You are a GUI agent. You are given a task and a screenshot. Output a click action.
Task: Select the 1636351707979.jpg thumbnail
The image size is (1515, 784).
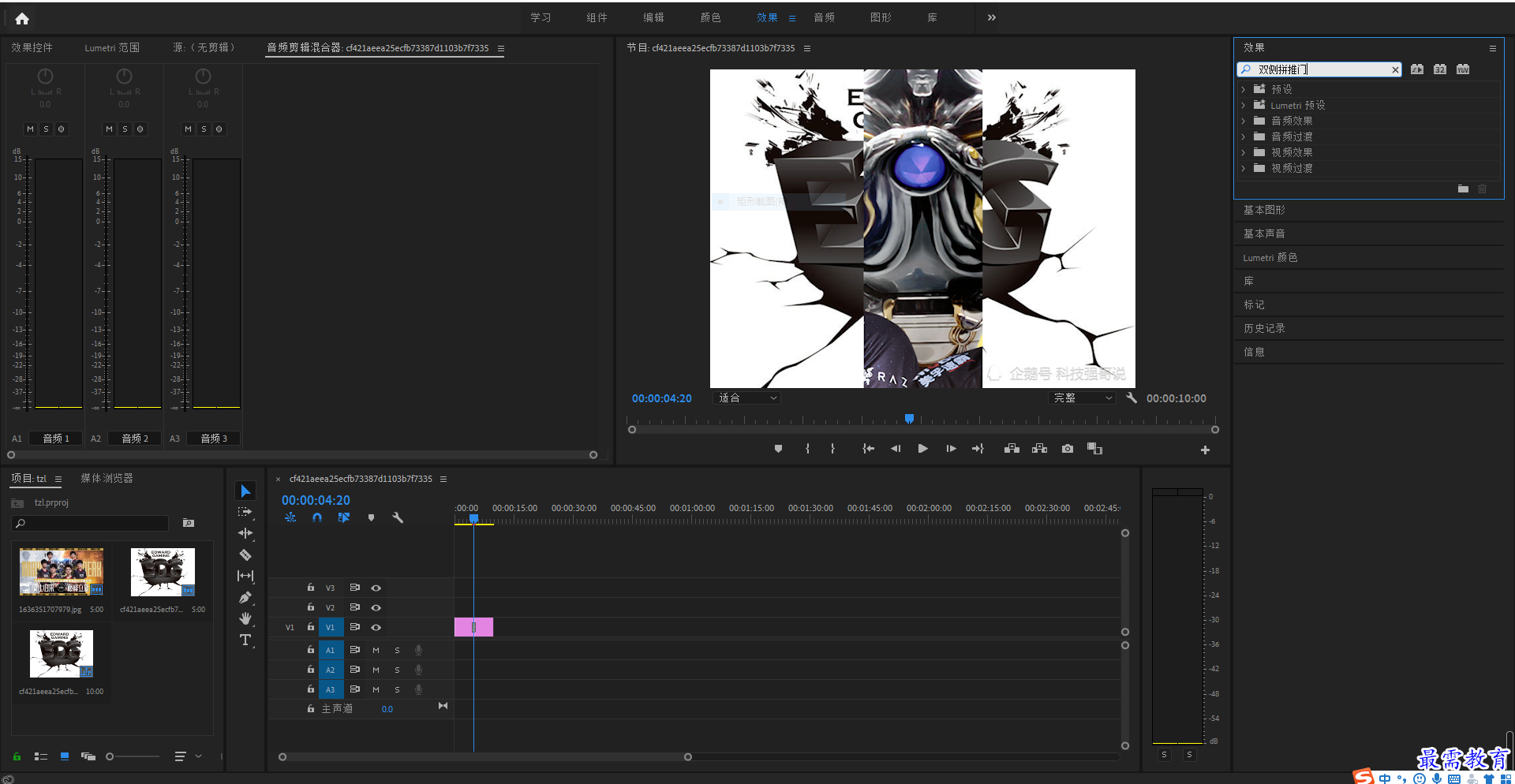[x=62, y=572]
